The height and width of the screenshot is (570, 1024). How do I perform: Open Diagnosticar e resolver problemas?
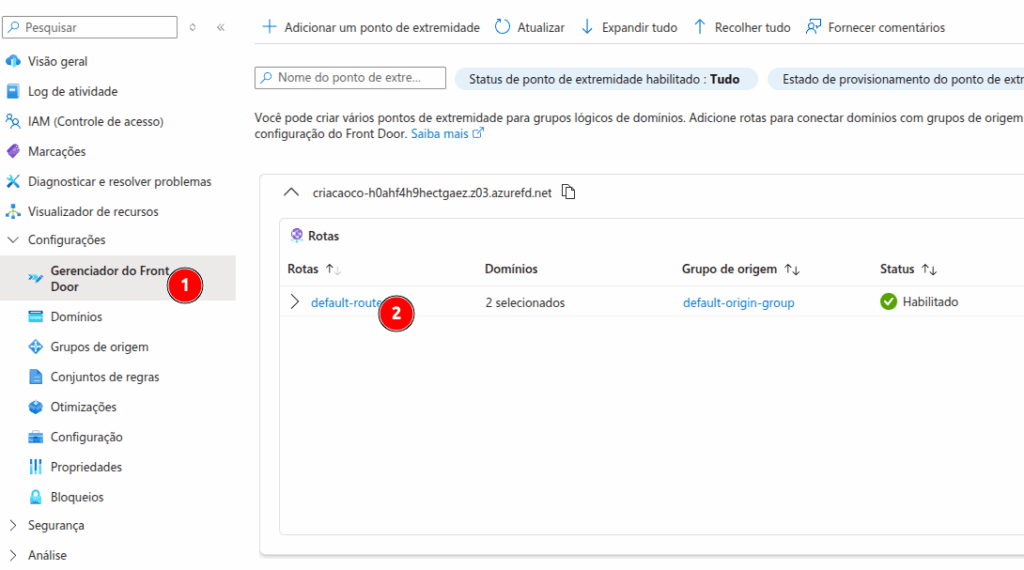(119, 181)
